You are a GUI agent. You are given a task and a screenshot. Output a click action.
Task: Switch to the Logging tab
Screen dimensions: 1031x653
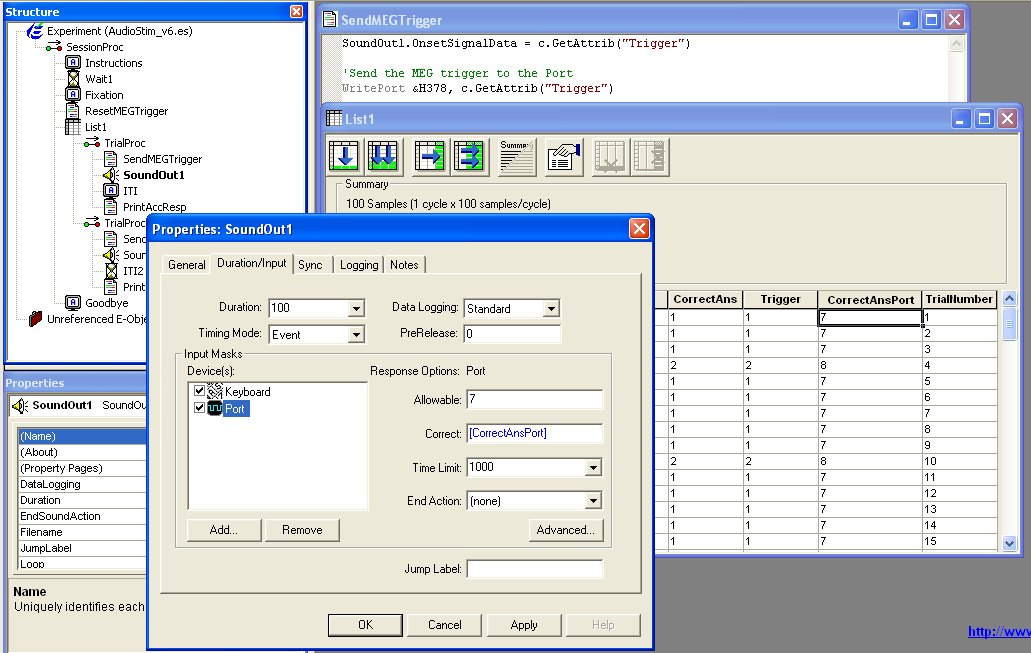point(359,265)
